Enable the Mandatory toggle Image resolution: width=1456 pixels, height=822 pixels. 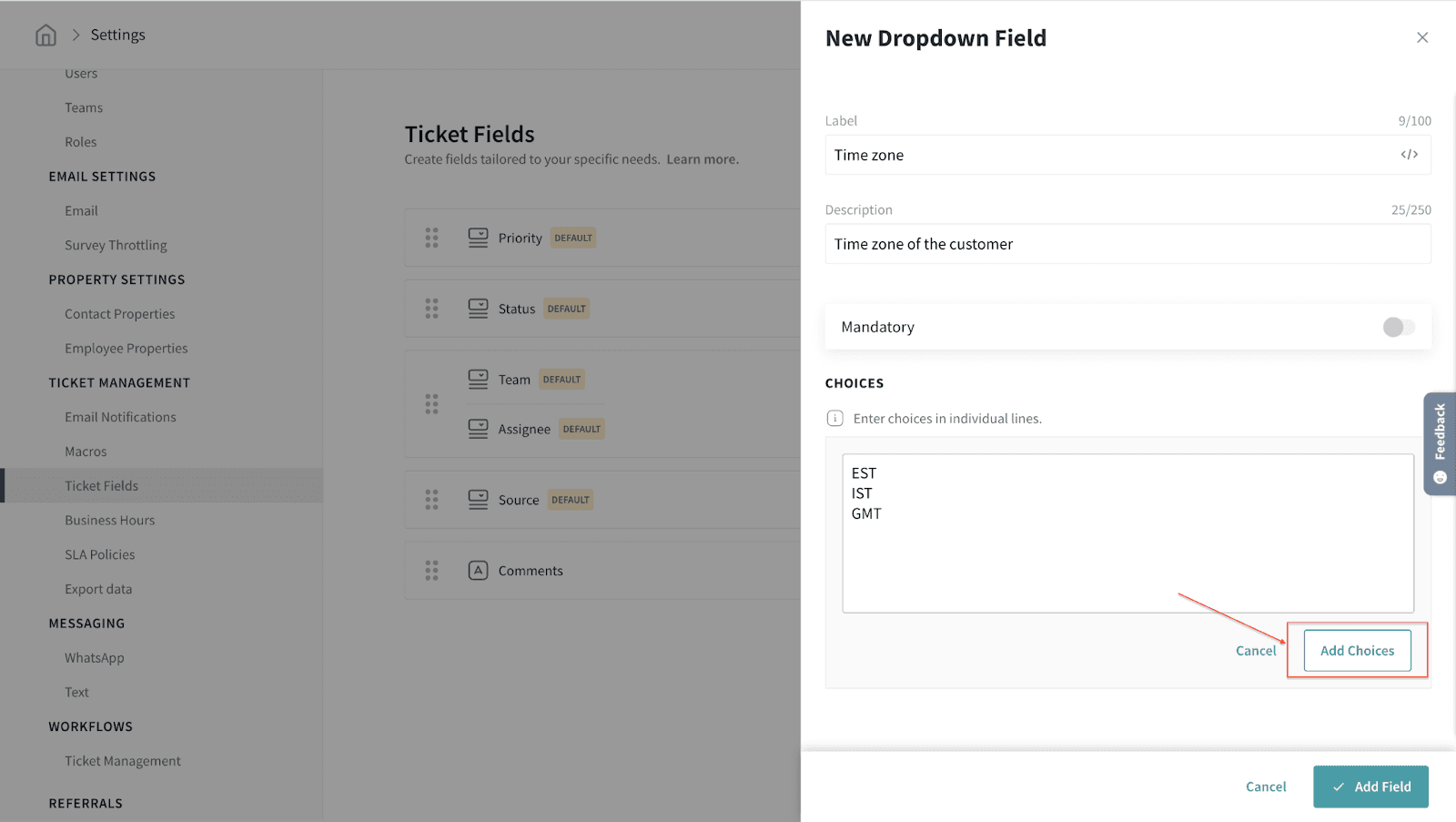pyautogui.click(x=1398, y=327)
